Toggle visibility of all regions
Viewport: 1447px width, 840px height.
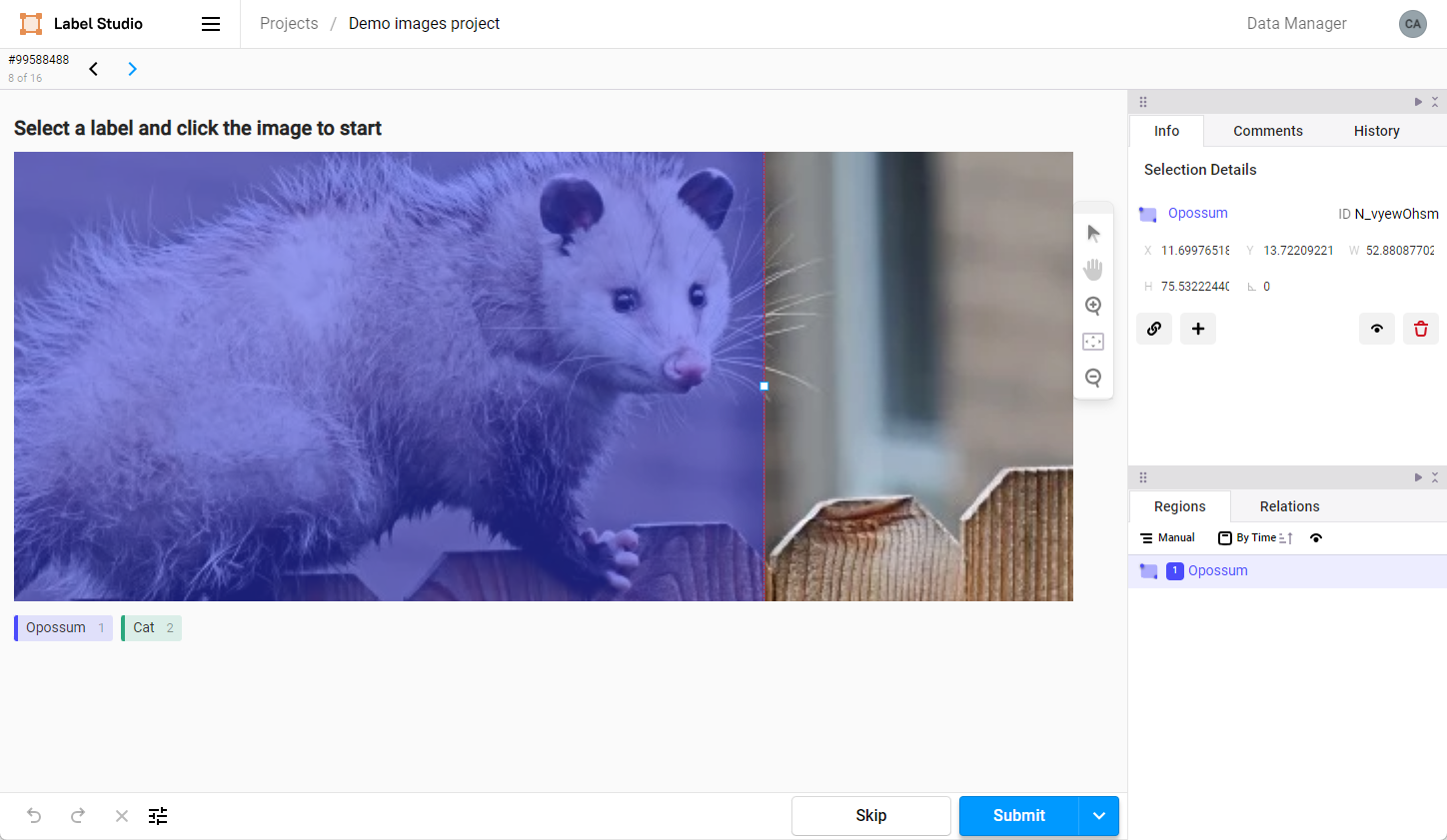tap(1316, 538)
